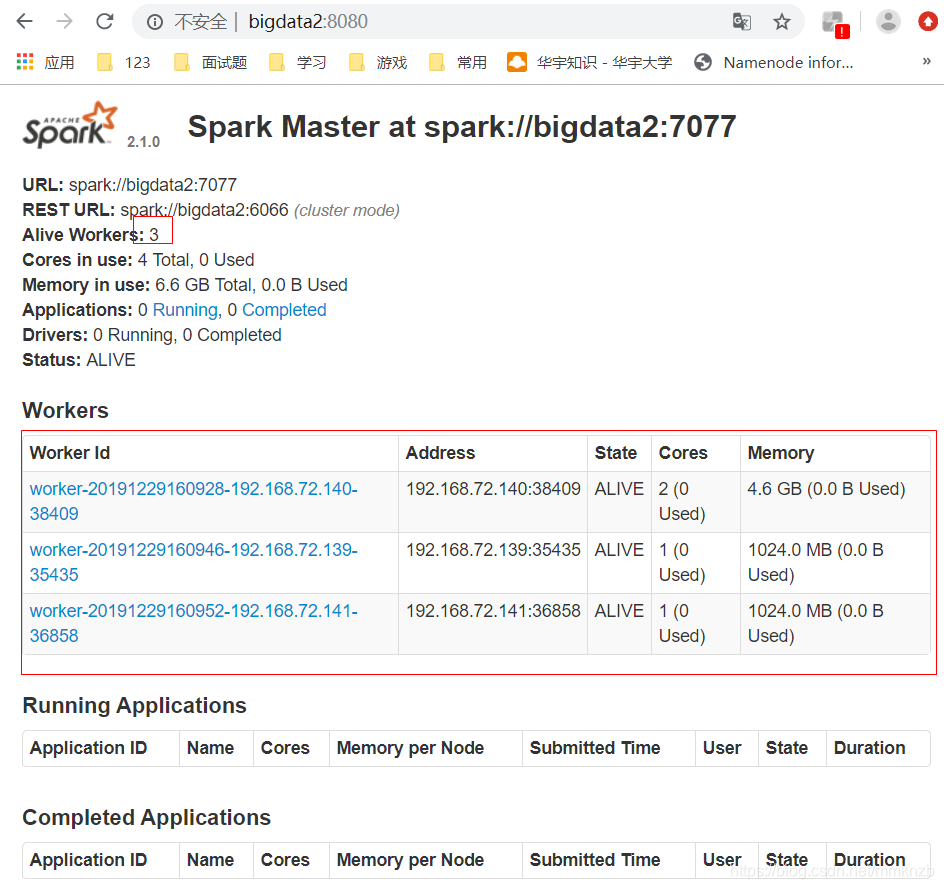The height and width of the screenshot is (889, 944).
Task: Open worker link for 192.168.72.139-35435
Action: click(x=194, y=562)
